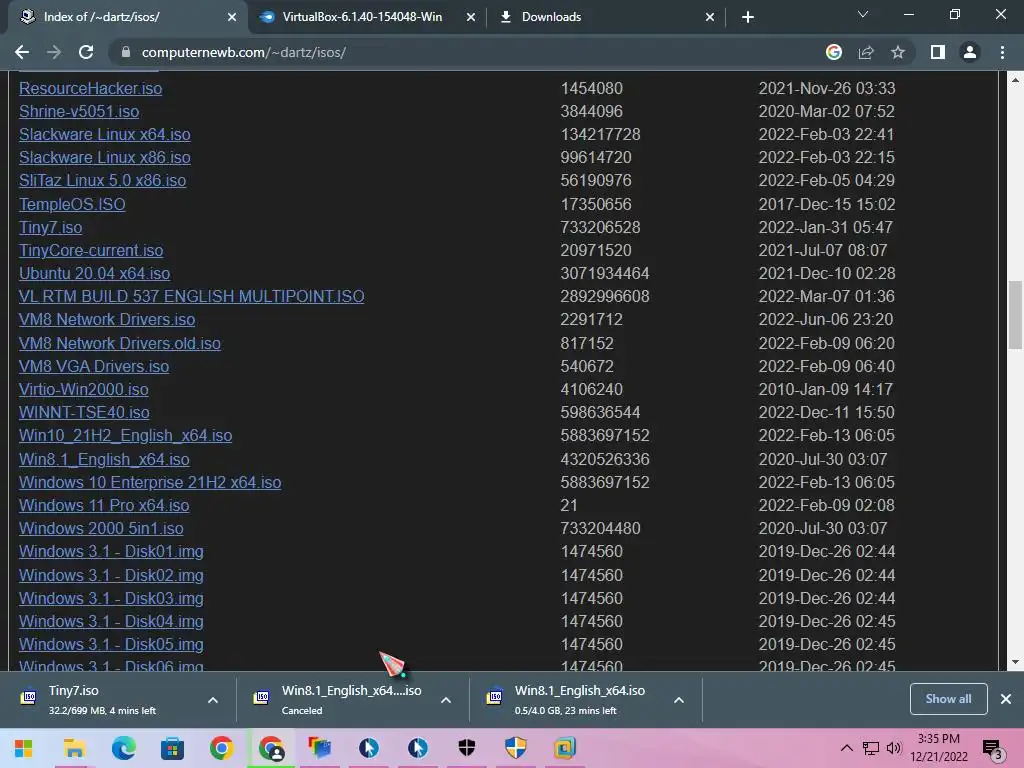Open VL RTM BUILD 537 ENGLISH MULTIPOINT.ISO
The height and width of the screenshot is (768, 1024).
pyautogui.click(x=191, y=296)
